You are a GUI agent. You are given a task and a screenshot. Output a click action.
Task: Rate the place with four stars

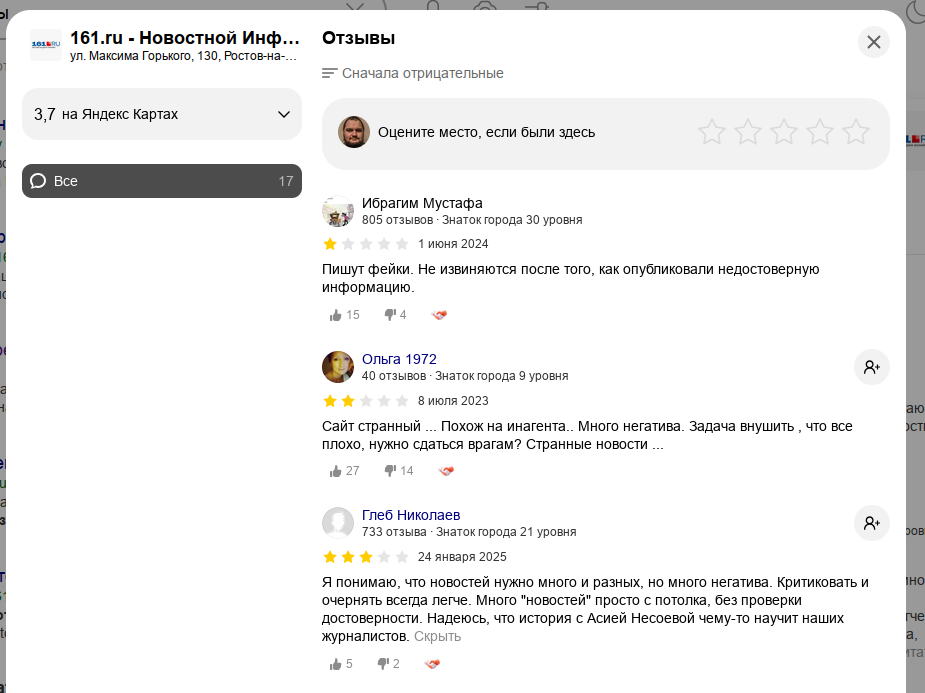(x=819, y=132)
